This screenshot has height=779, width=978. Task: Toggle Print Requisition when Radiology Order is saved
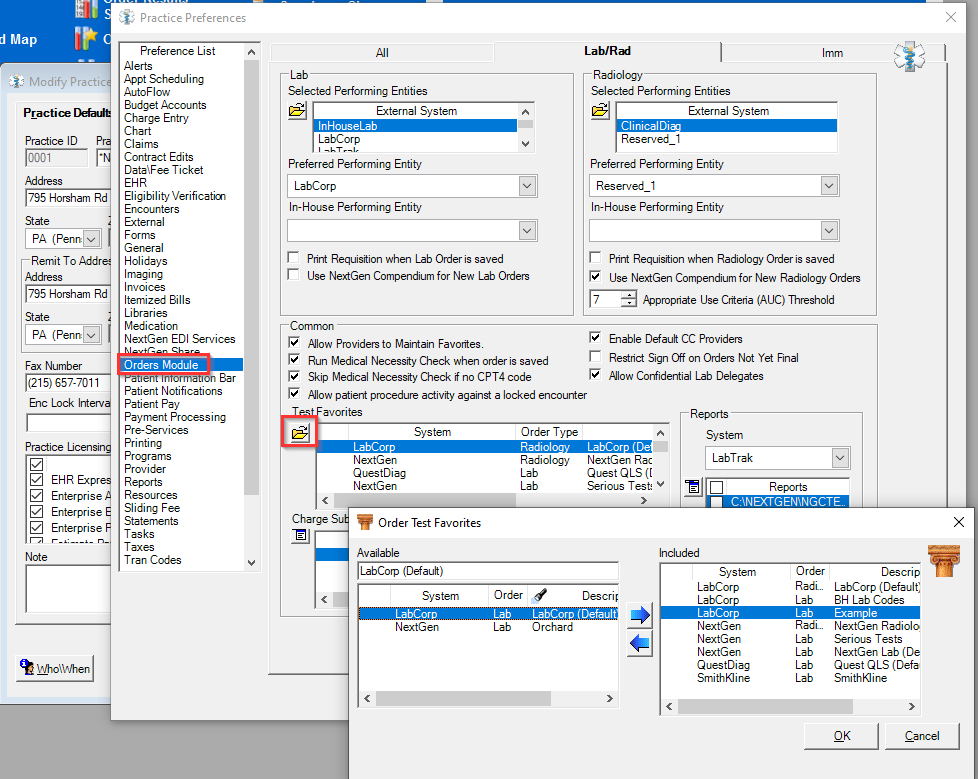coord(595,258)
